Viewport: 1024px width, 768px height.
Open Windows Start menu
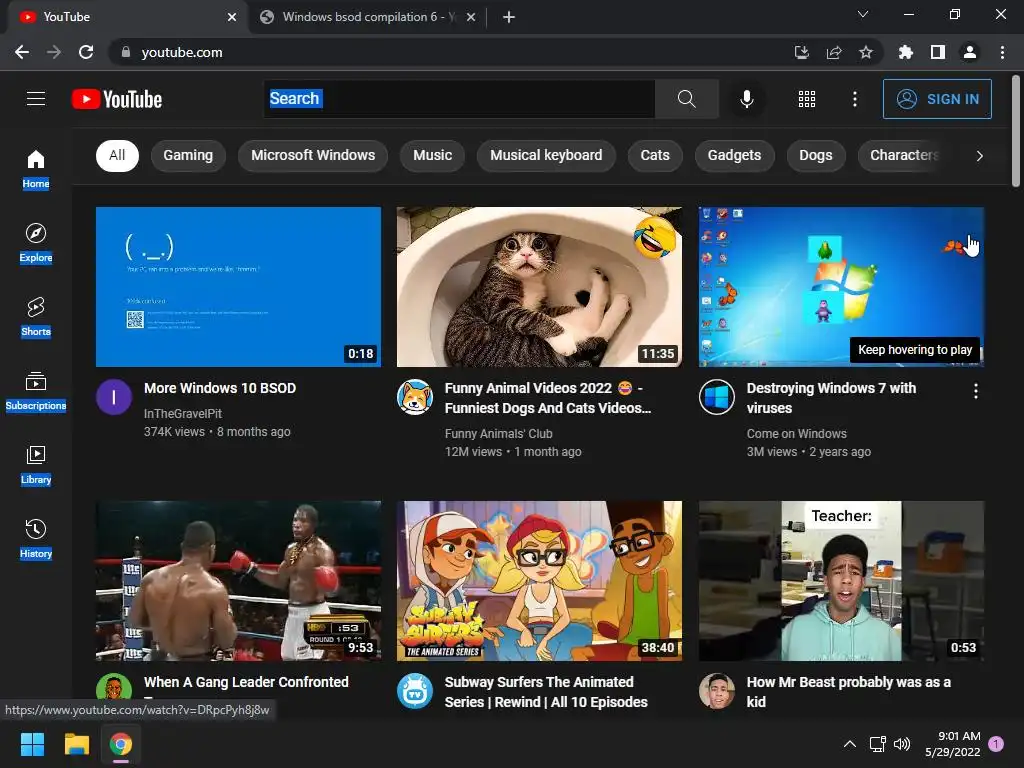(x=32, y=744)
